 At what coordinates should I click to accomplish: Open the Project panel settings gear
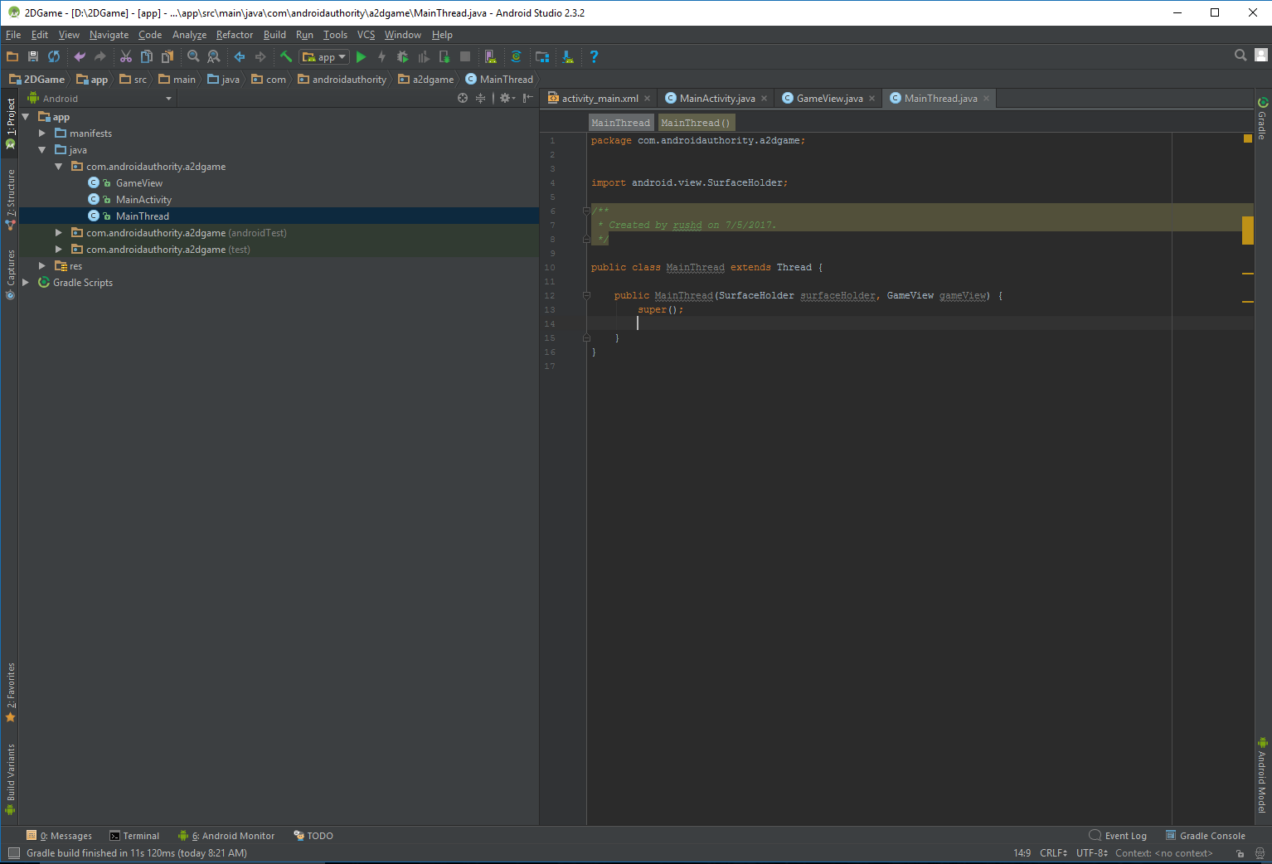click(x=505, y=98)
